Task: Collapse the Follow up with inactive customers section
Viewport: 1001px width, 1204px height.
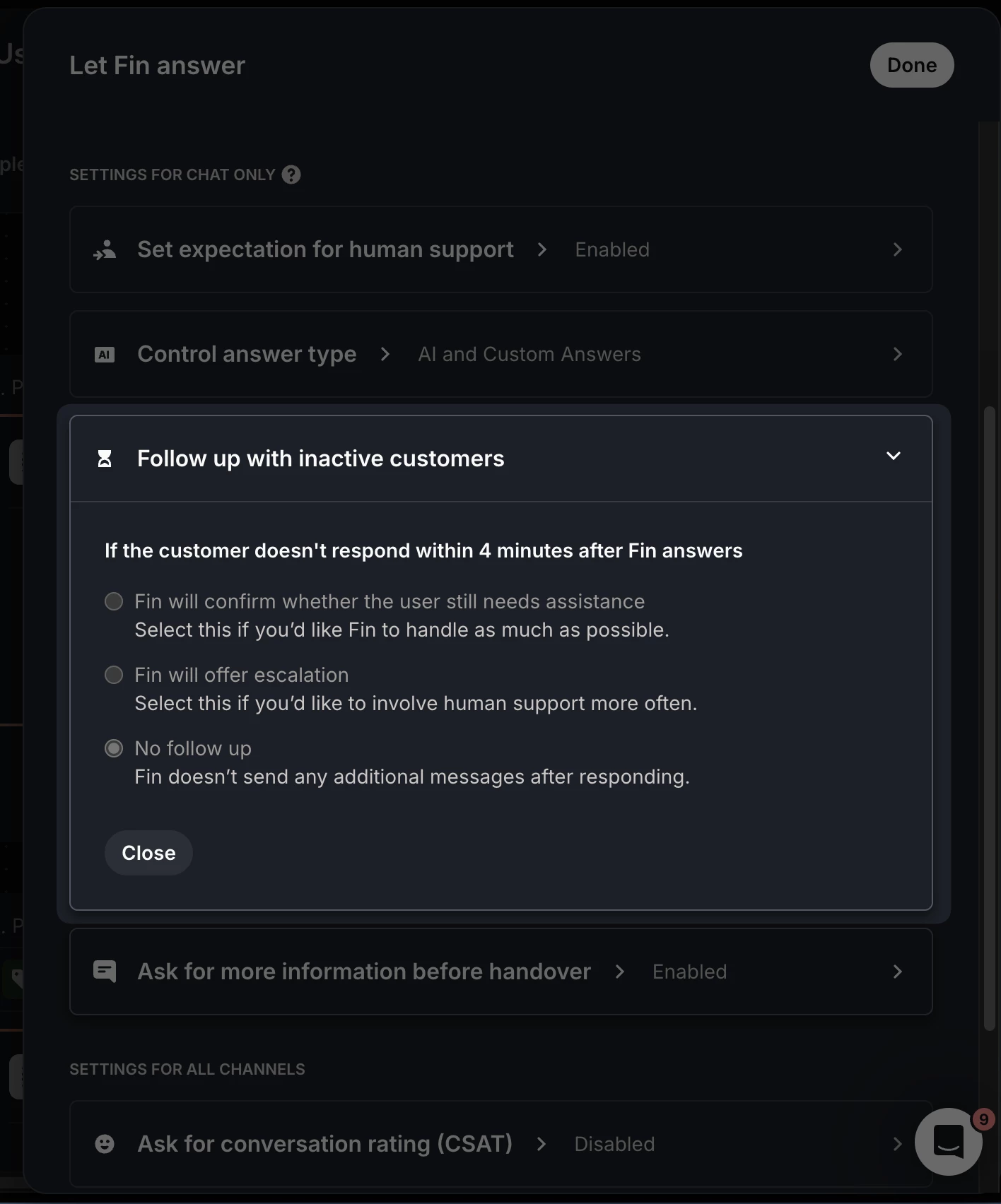Action: point(894,456)
